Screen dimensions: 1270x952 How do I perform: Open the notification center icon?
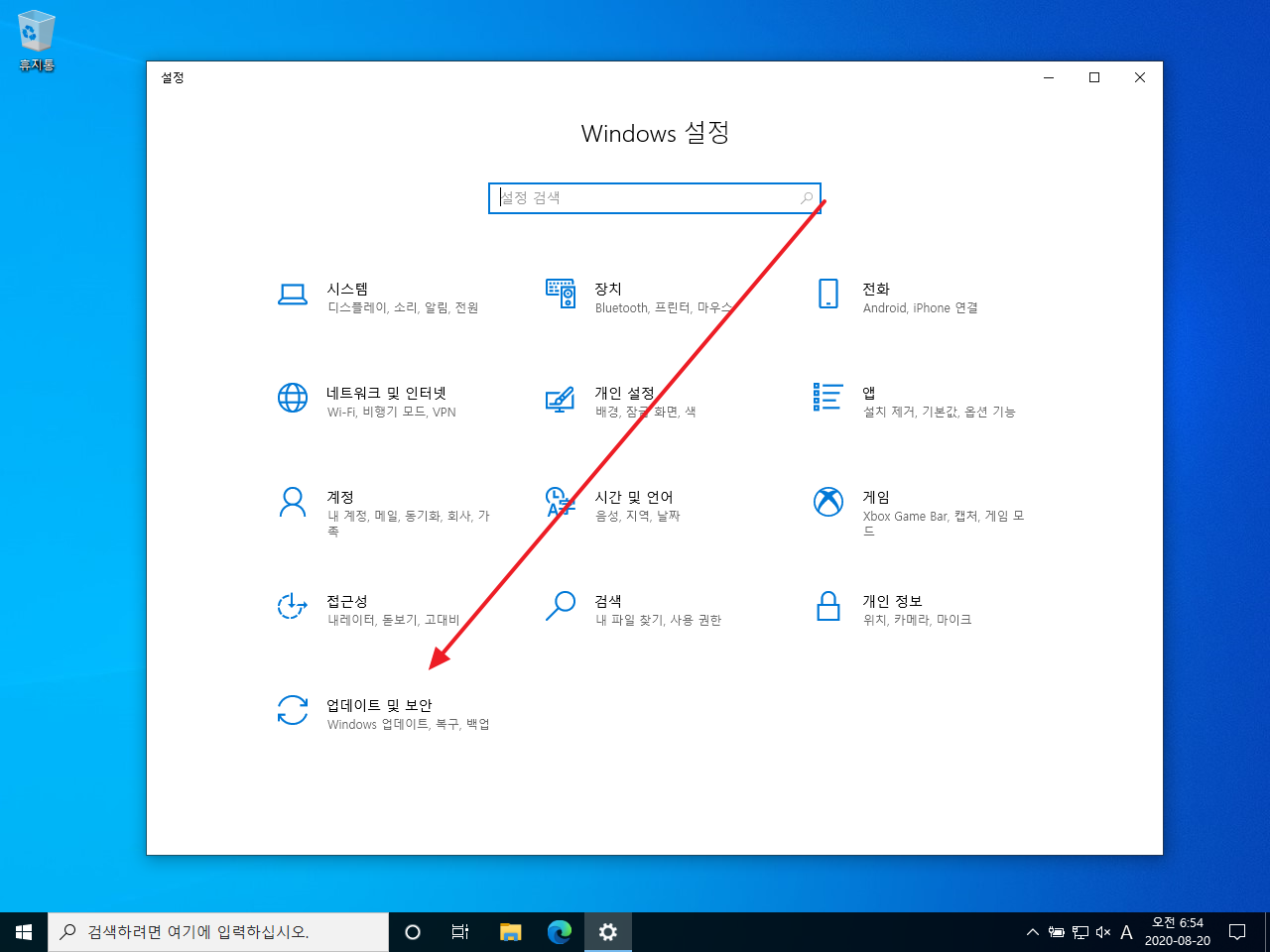1237,932
